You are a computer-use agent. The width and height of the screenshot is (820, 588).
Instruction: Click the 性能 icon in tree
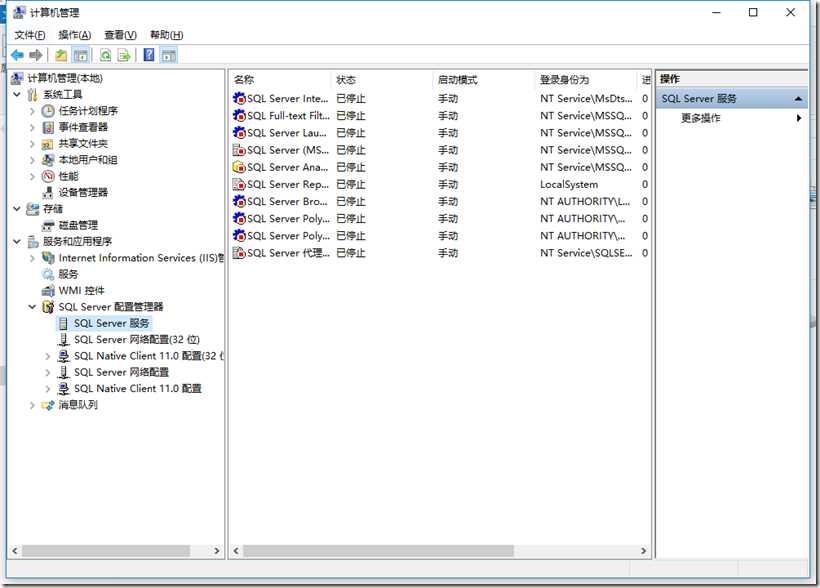click(48, 176)
